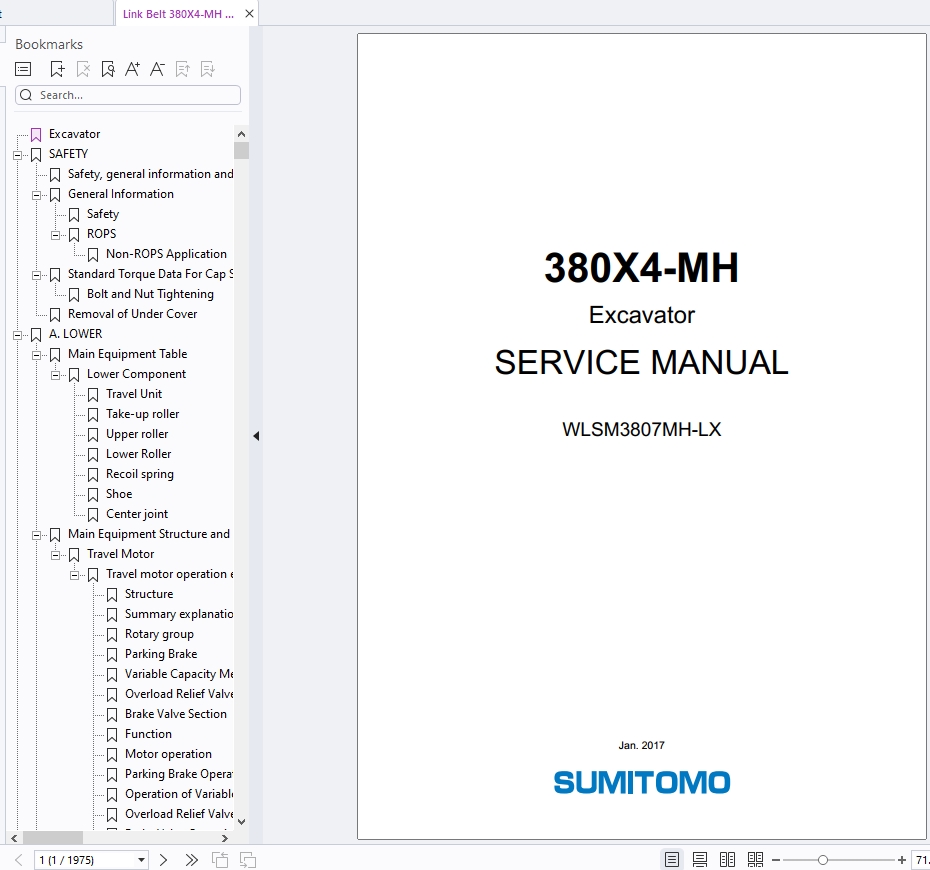
Task: Collapse the Main Equipment Structure branch
Action: (x=36, y=536)
